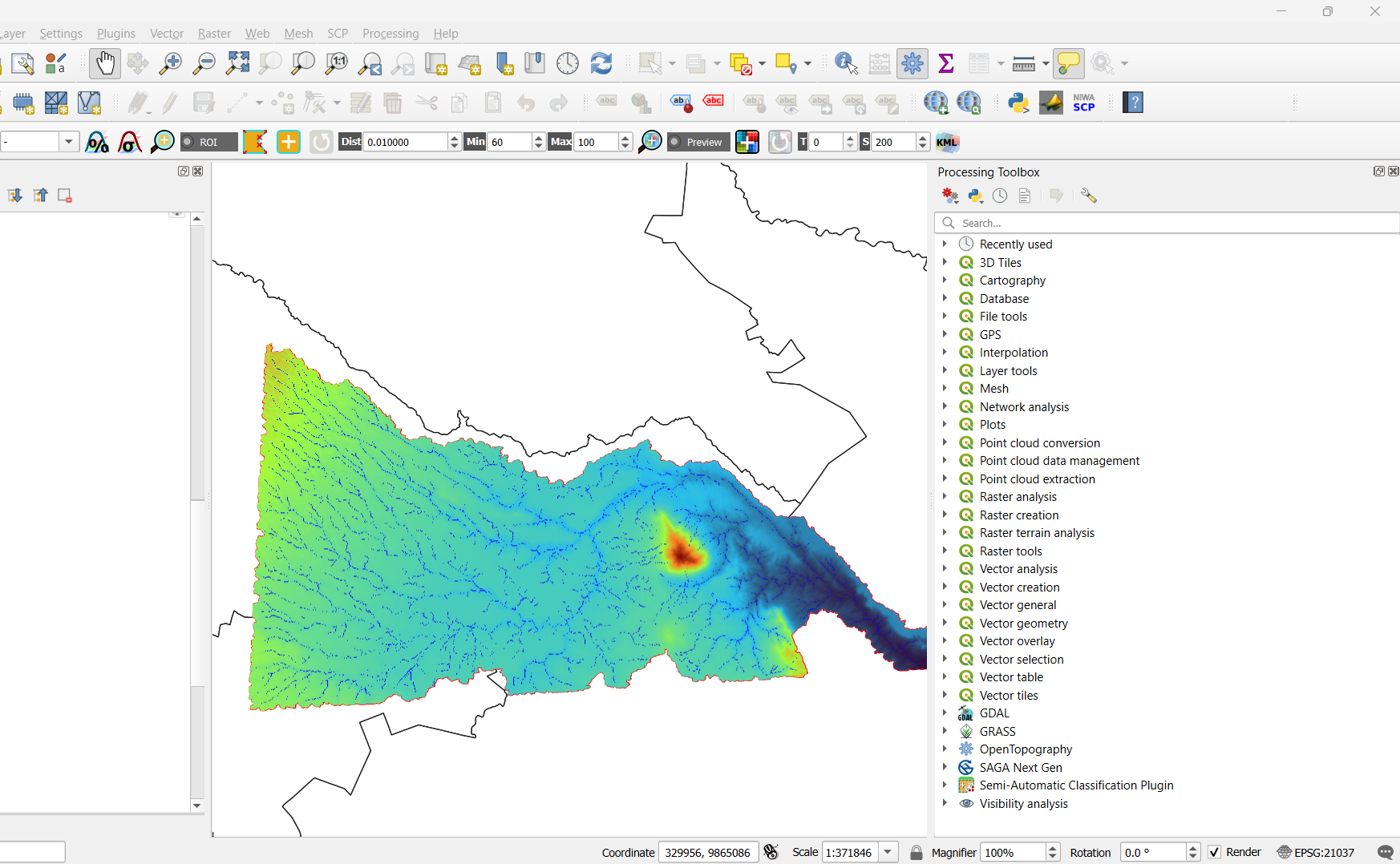Expand the Raster analysis group
Screen dimensions: 1400x864
click(x=945, y=497)
